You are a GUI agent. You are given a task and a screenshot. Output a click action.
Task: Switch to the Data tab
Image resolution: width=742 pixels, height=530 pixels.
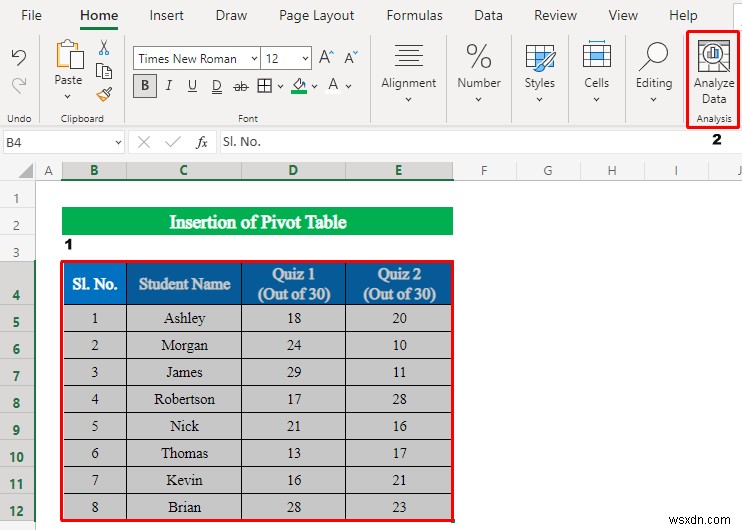pos(488,15)
